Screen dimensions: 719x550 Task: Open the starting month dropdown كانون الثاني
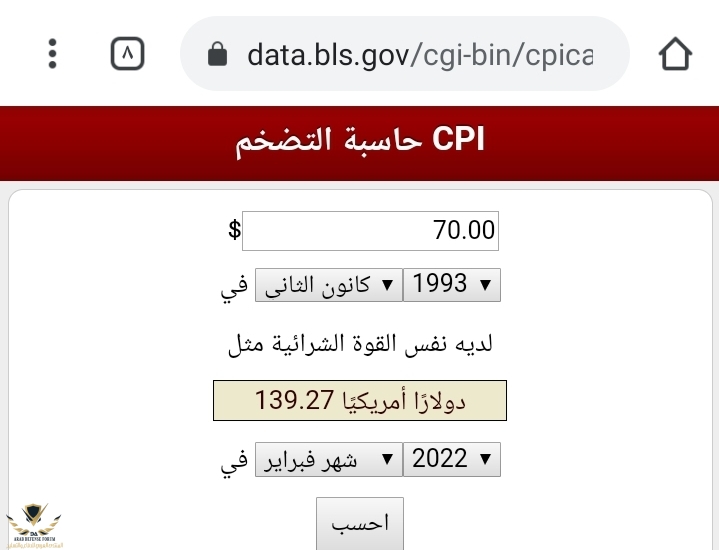click(x=328, y=285)
